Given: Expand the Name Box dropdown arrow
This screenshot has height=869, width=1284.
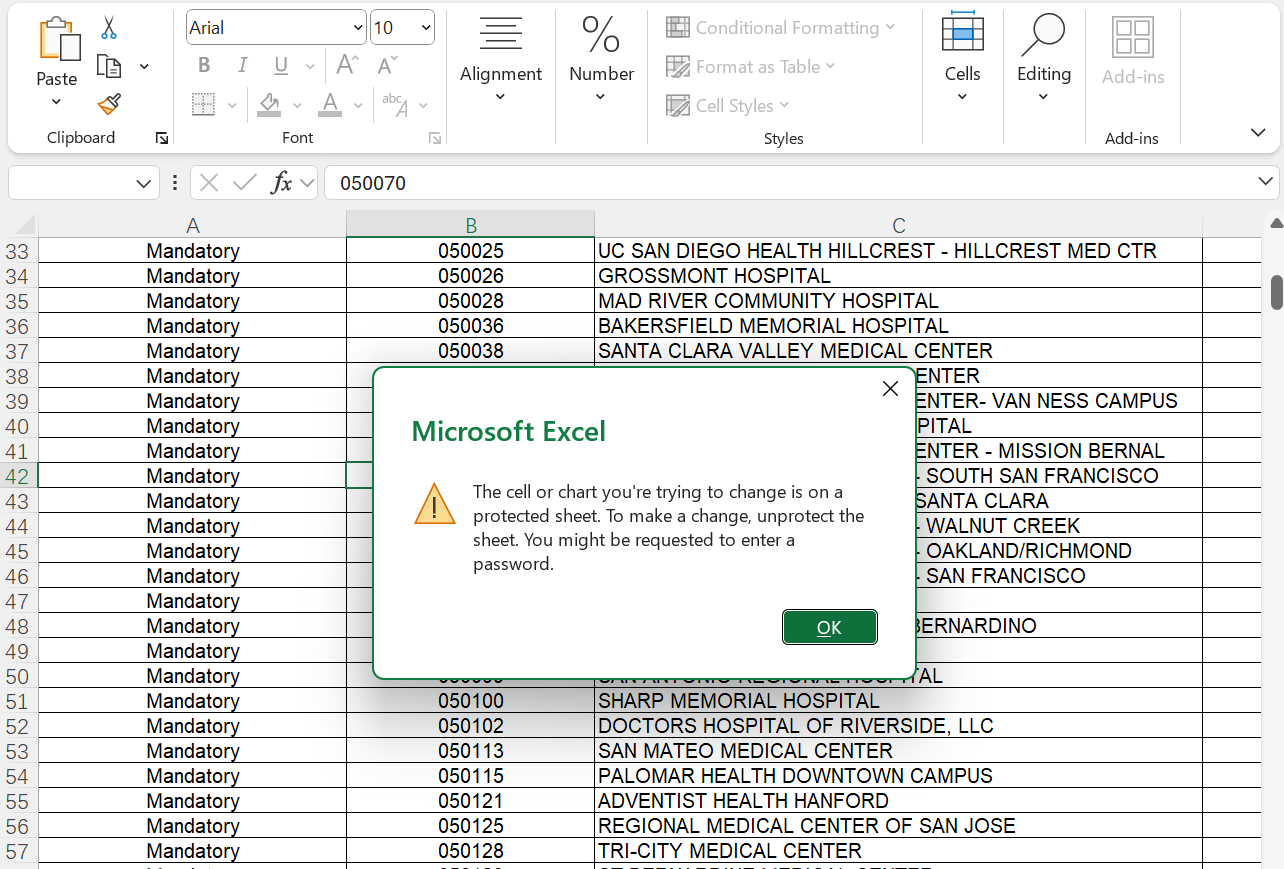Looking at the screenshot, I should tap(142, 183).
